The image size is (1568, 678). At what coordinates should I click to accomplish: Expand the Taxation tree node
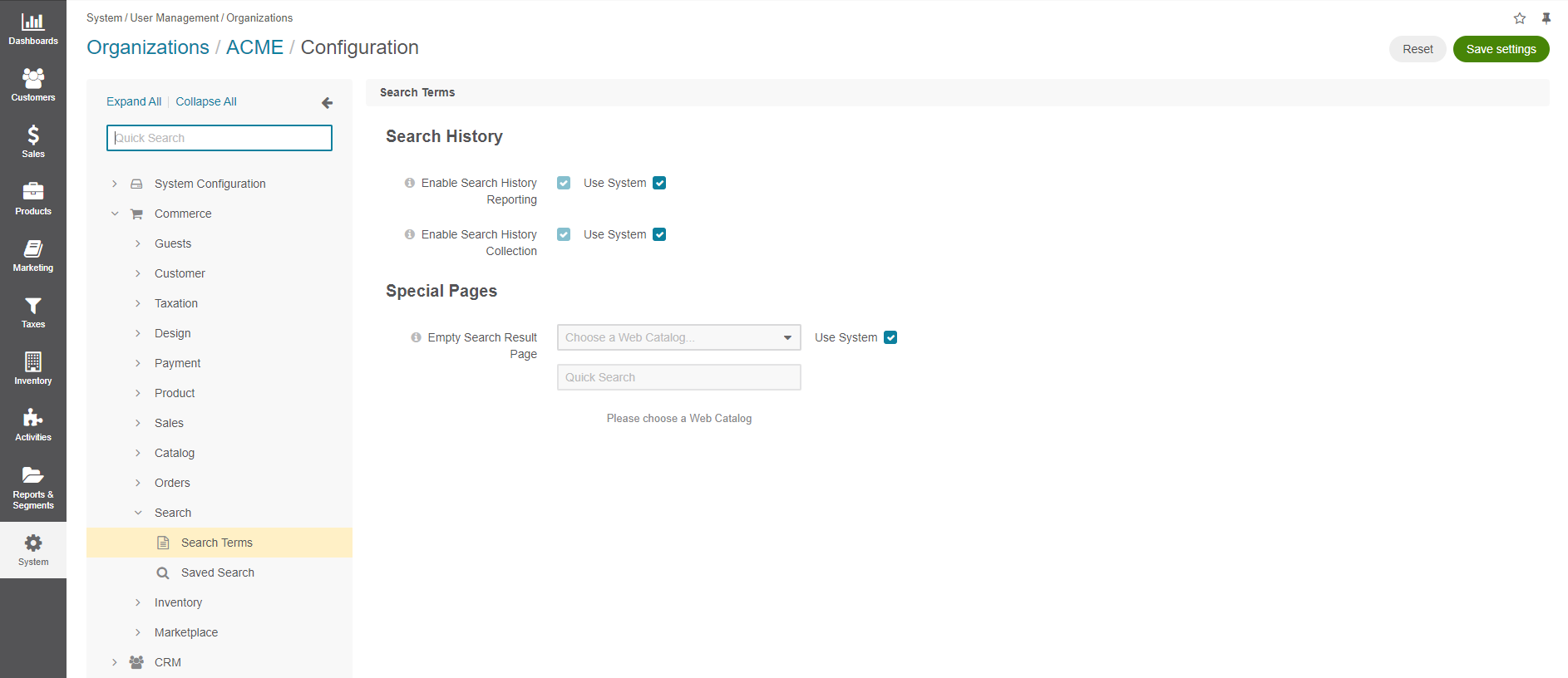click(x=138, y=303)
